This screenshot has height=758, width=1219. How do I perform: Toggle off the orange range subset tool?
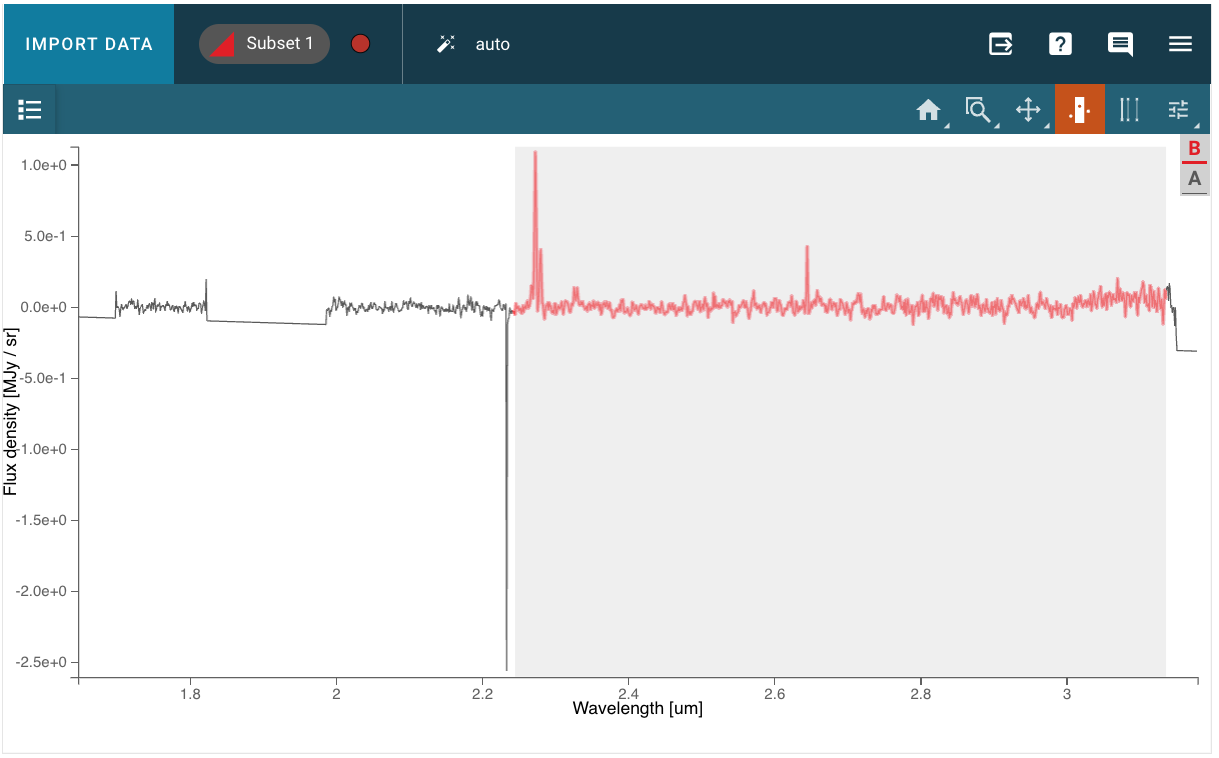tap(1079, 110)
